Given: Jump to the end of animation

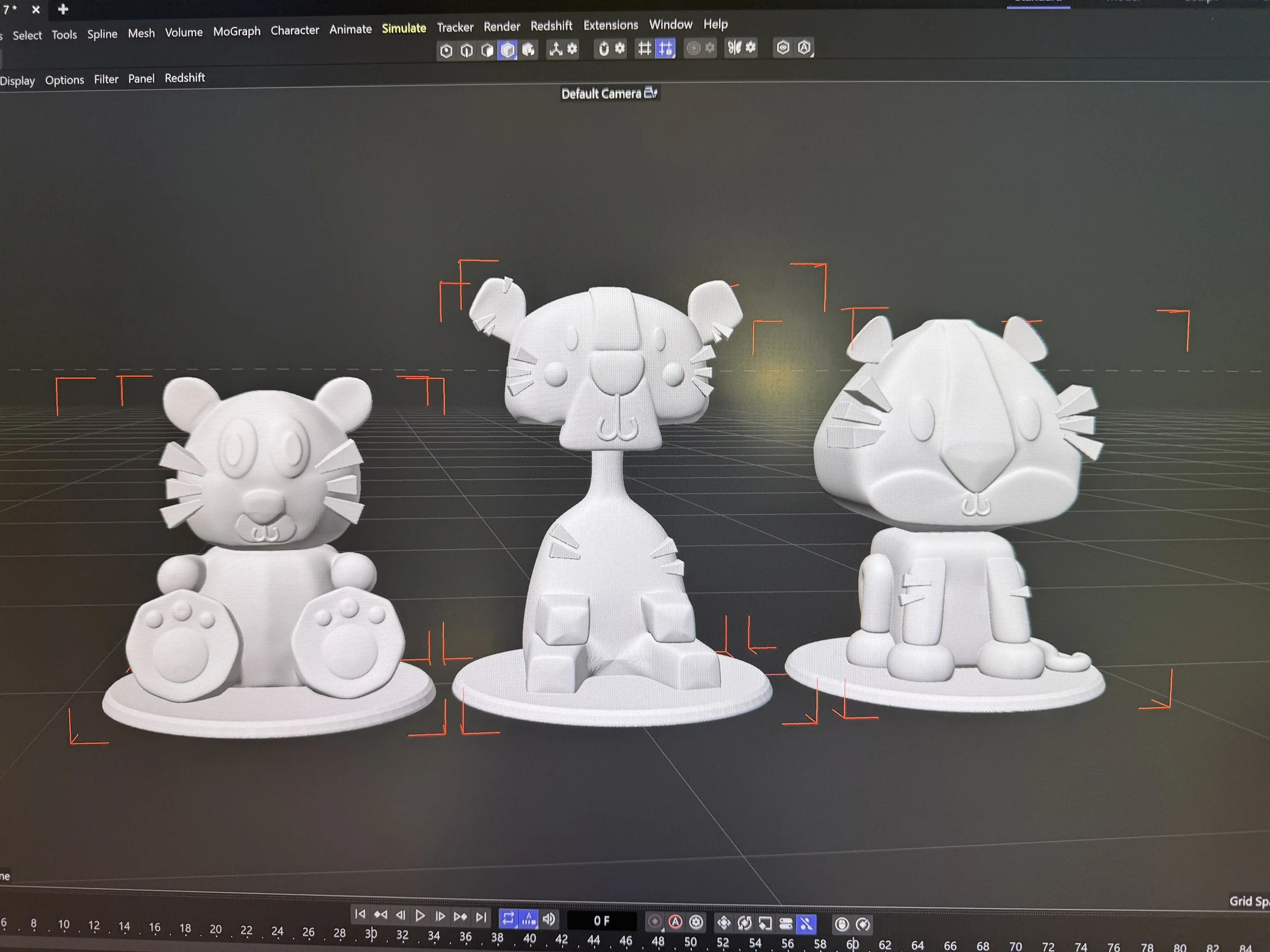Looking at the screenshot, I should pos(481,917).
